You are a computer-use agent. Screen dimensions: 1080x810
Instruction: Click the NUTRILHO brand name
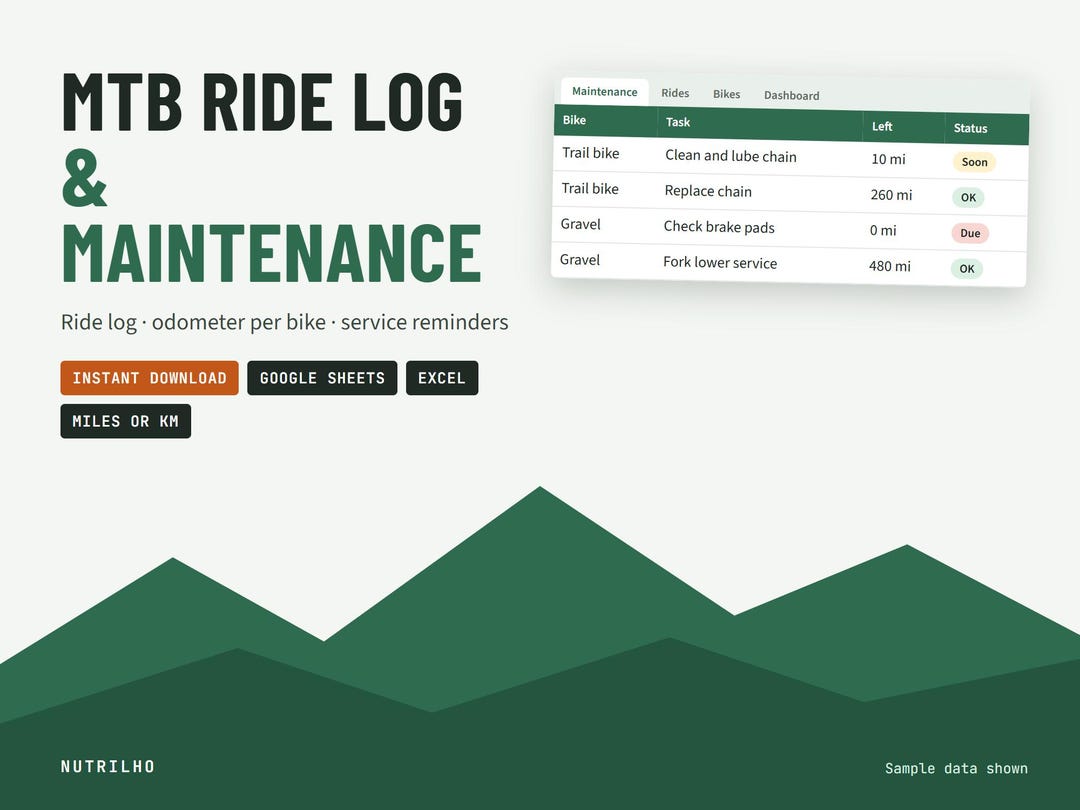[108, 767]
